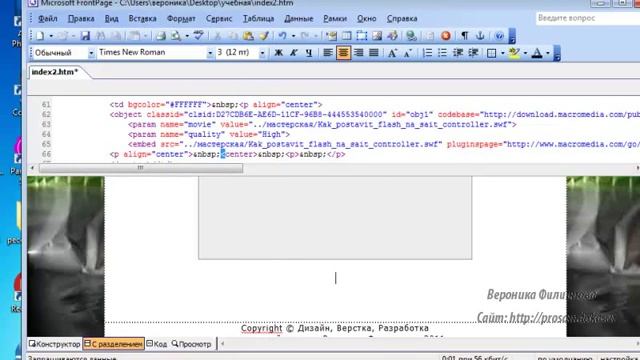Decrease font size with small A icon

[x=407, y=53]
